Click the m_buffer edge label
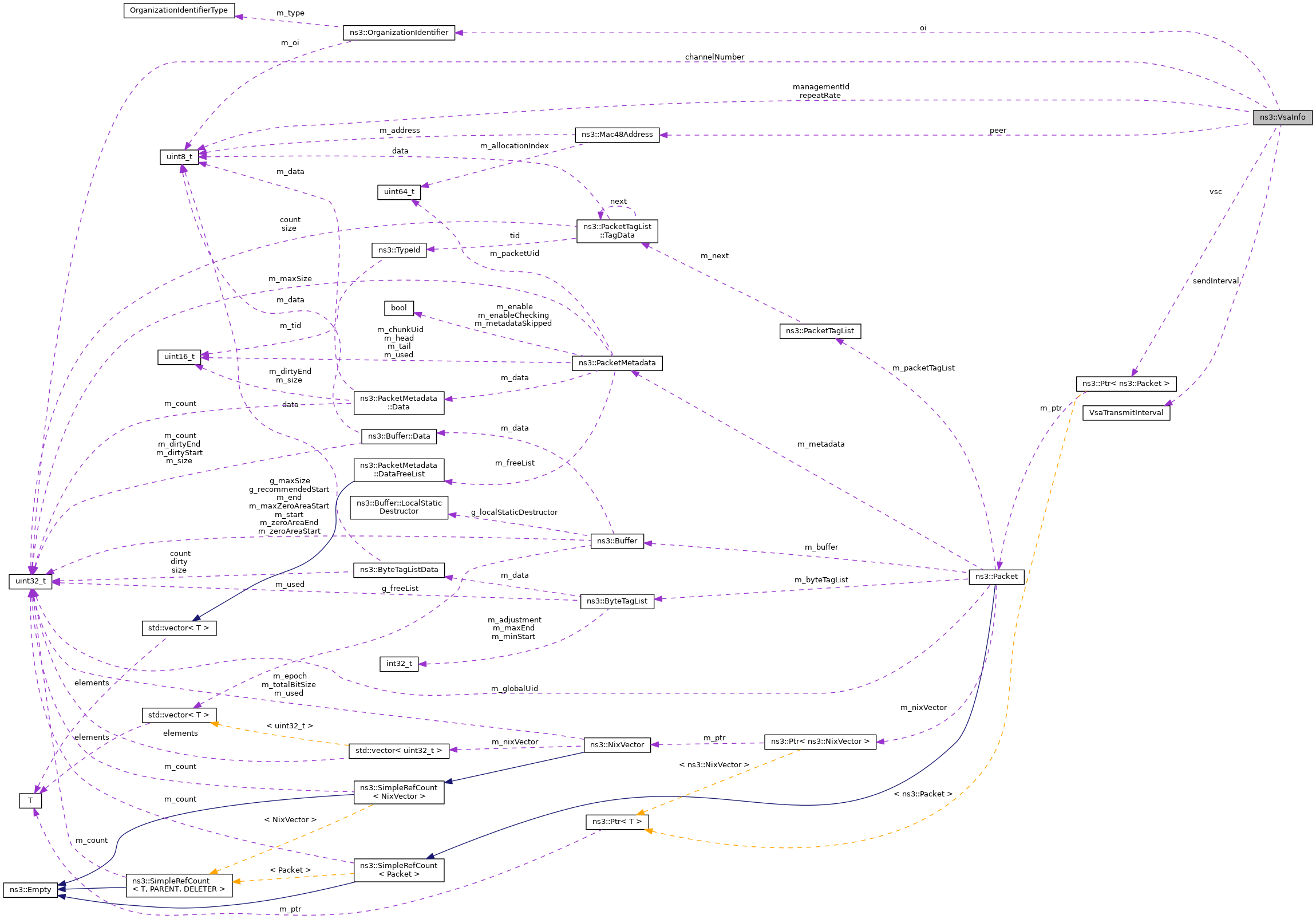Viewport: 1316px width, 919px height. click(x=821, y=547)
